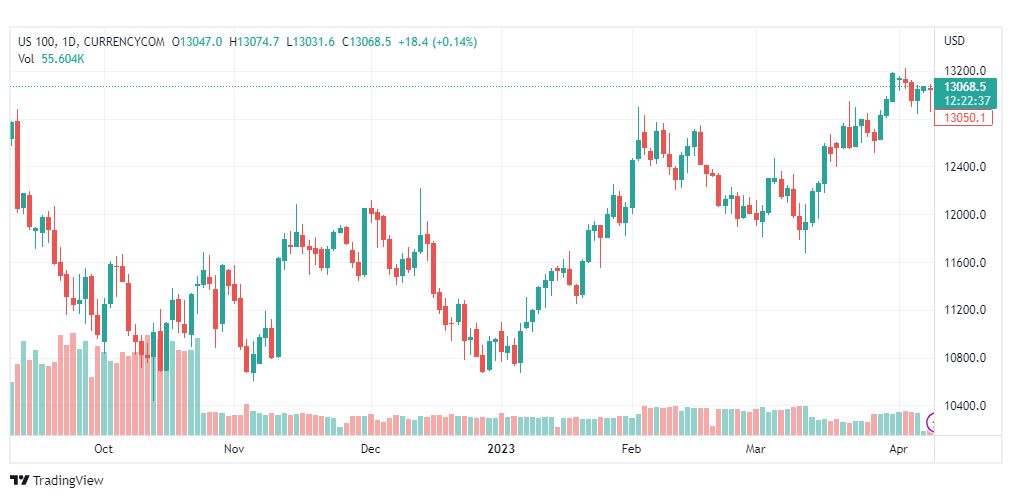Click the 1D interval text in legend

click(68, 42)
